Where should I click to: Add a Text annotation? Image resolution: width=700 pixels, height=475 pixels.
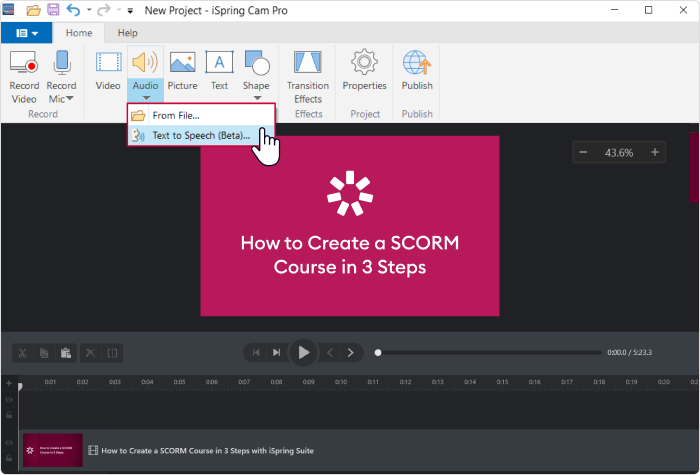click(219, 71)
